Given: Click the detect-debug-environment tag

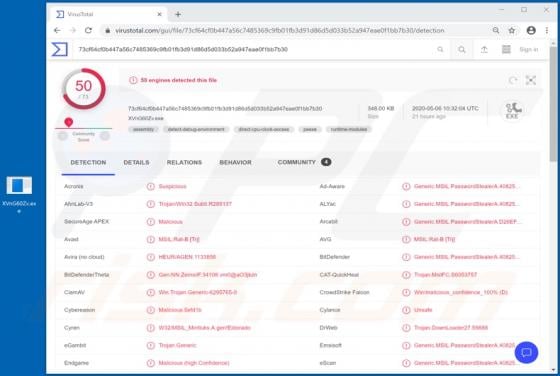Looking at the screenshot, I should pyautogui.click(x=196, y=129).
